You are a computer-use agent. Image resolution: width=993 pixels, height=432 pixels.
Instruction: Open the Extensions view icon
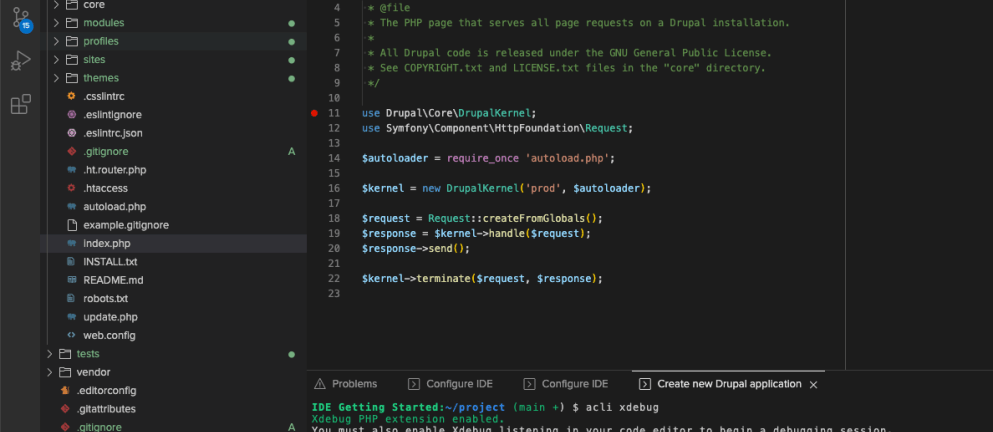[20, 105]
